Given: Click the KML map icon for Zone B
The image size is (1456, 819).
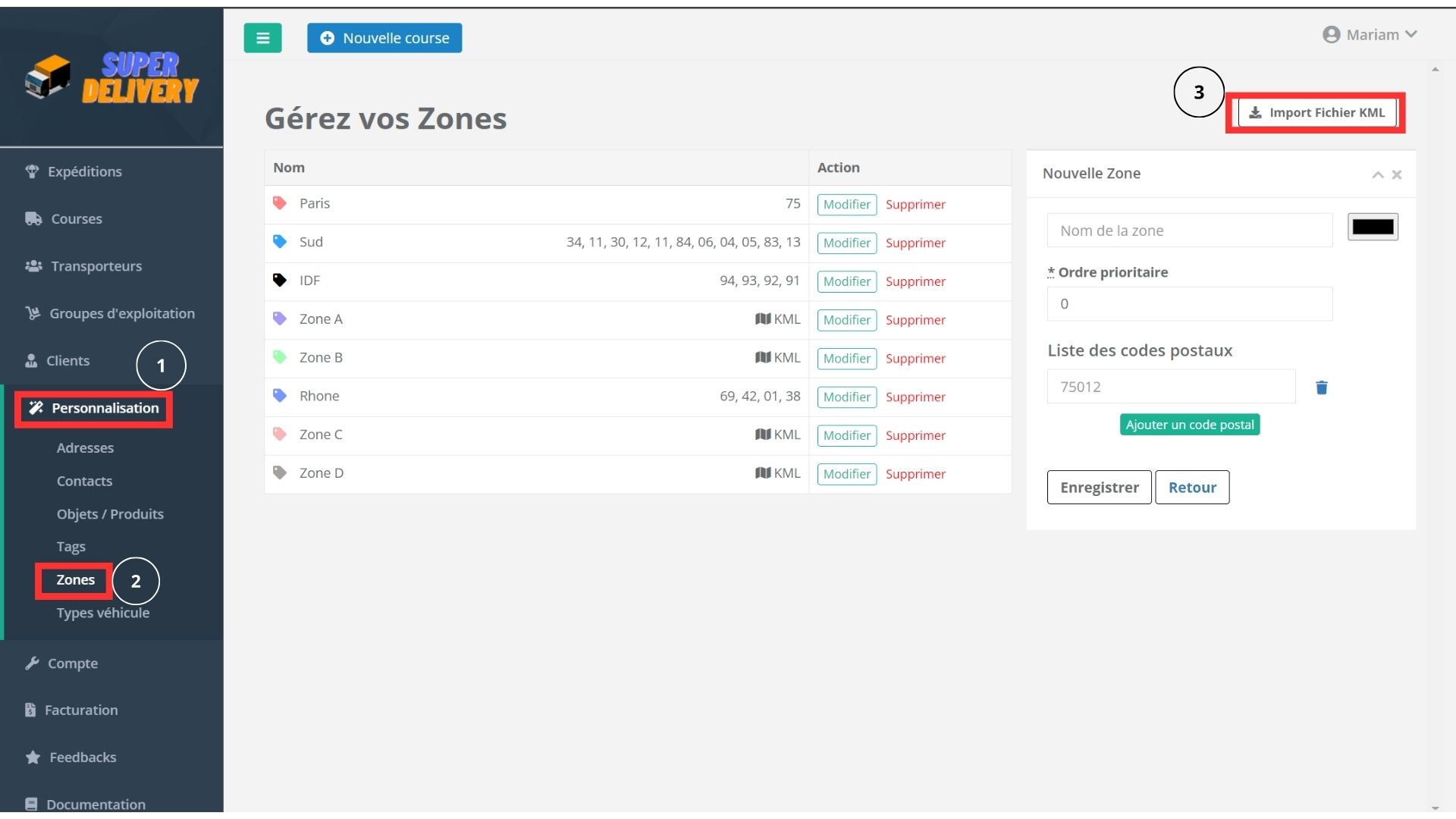Looking at the screenshot, I should [763, 357].
